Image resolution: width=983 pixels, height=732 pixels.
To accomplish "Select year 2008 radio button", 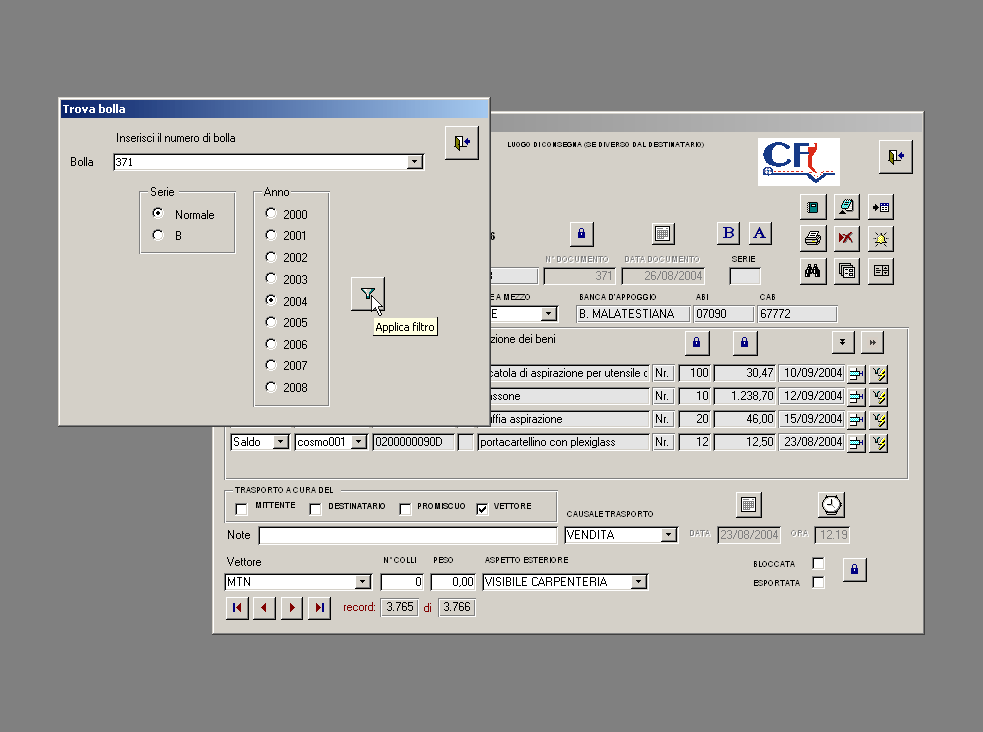I will [x=271, y=387].
